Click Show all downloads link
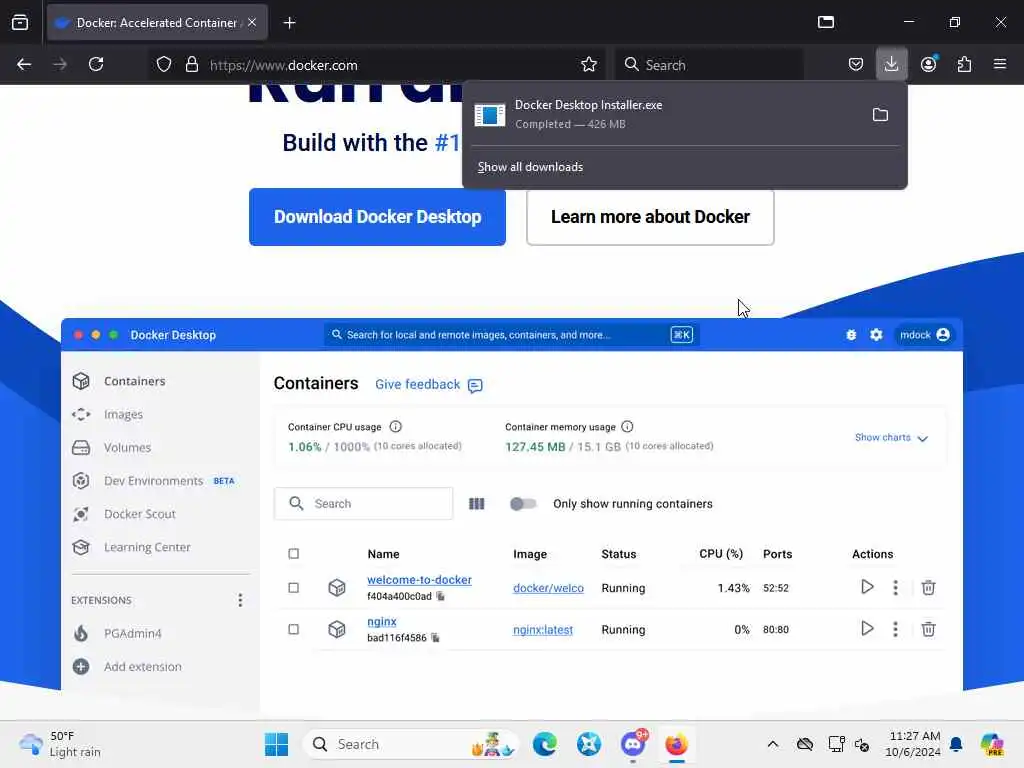1024x768 pixels. click(530, 167)
